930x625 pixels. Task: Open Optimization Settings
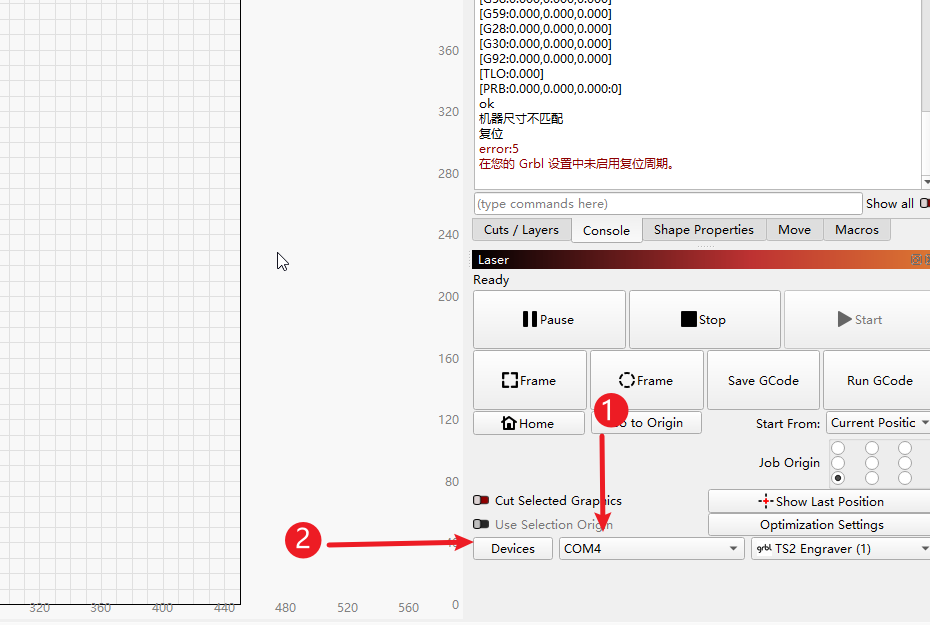click(x=821, y=524)
